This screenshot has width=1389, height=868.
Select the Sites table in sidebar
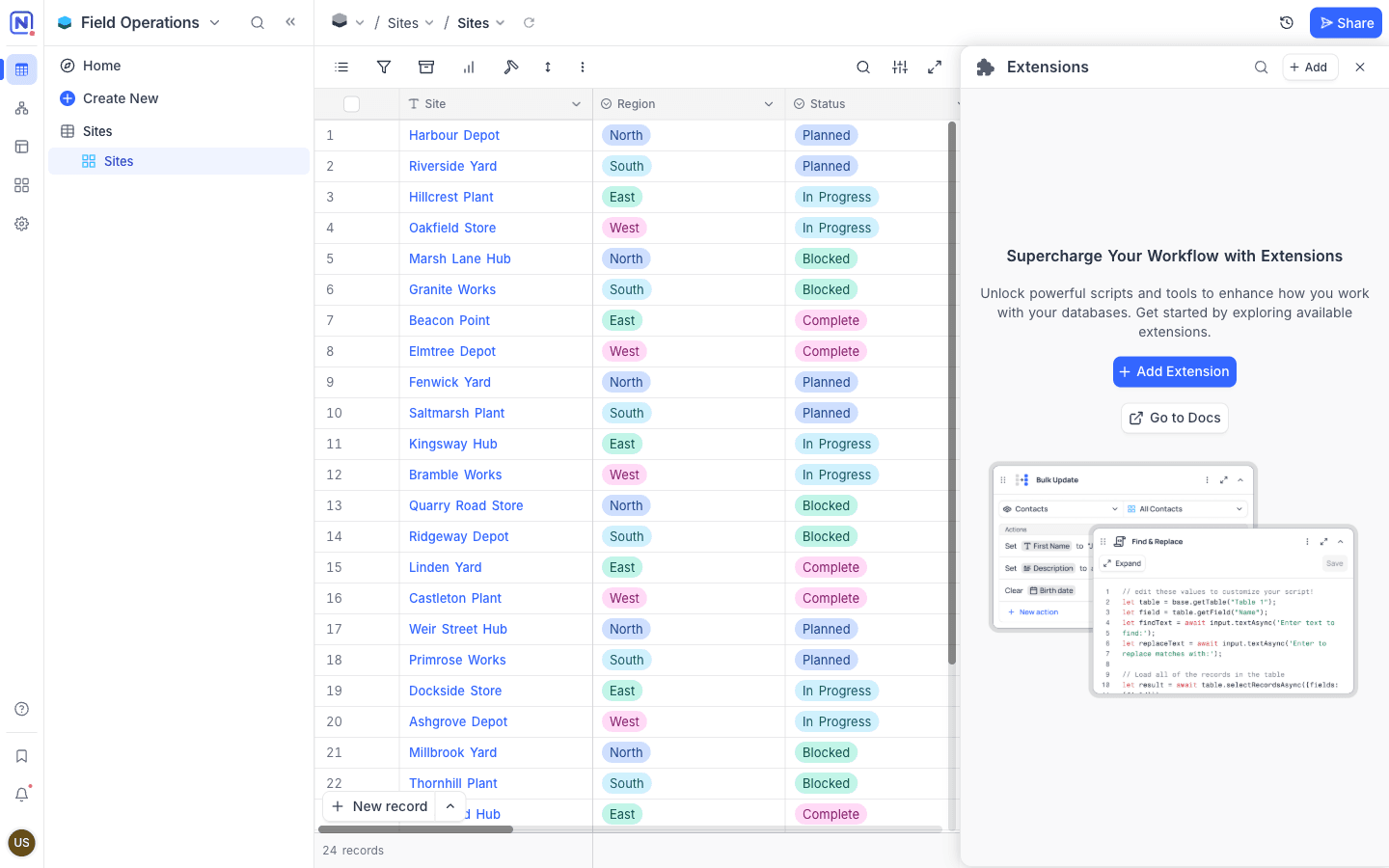[179, 131]
